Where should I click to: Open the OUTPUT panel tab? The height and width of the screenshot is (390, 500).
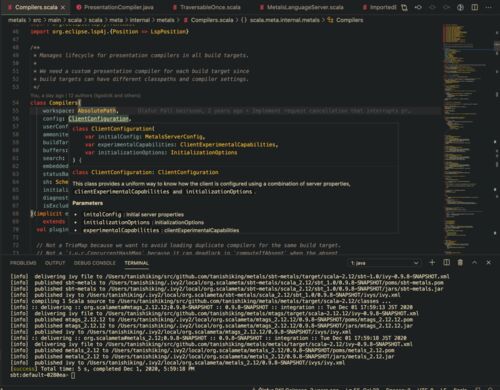[55, 263]
